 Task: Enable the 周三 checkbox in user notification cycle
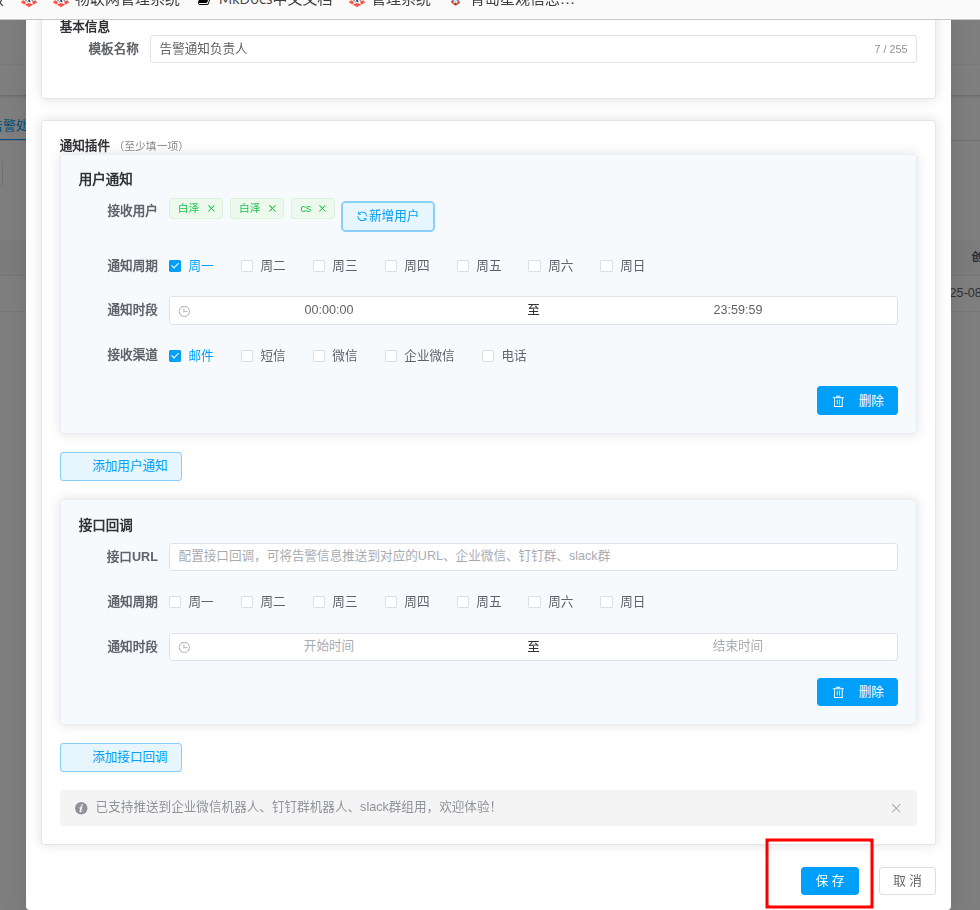pyautogui.click(x=317, y=265)
